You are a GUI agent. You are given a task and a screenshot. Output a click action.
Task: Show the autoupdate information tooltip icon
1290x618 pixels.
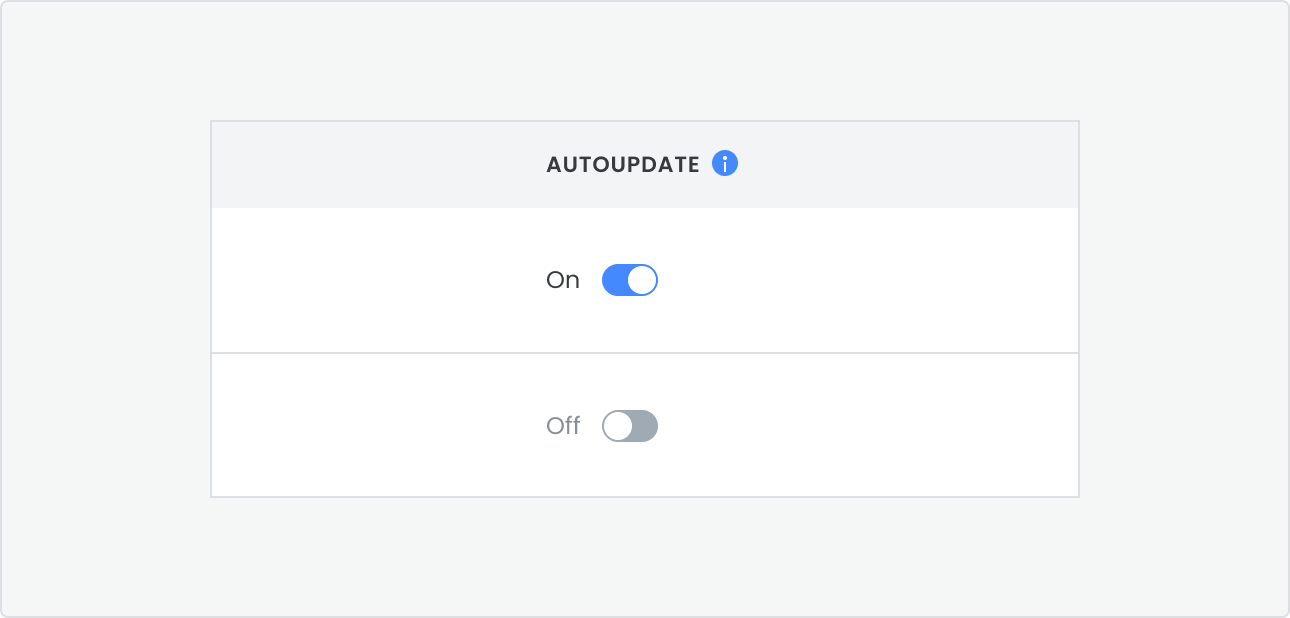[725, 163]
